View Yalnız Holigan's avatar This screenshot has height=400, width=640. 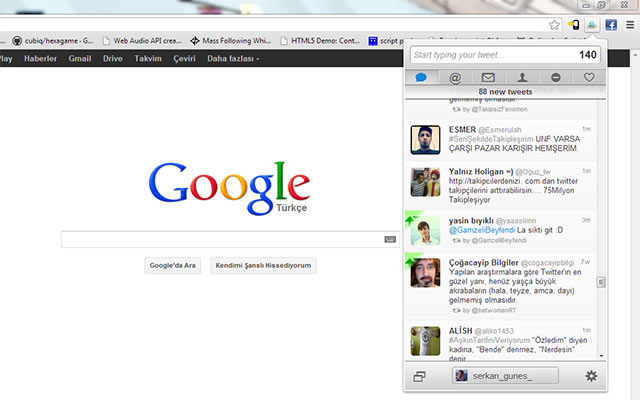(425, 182)
